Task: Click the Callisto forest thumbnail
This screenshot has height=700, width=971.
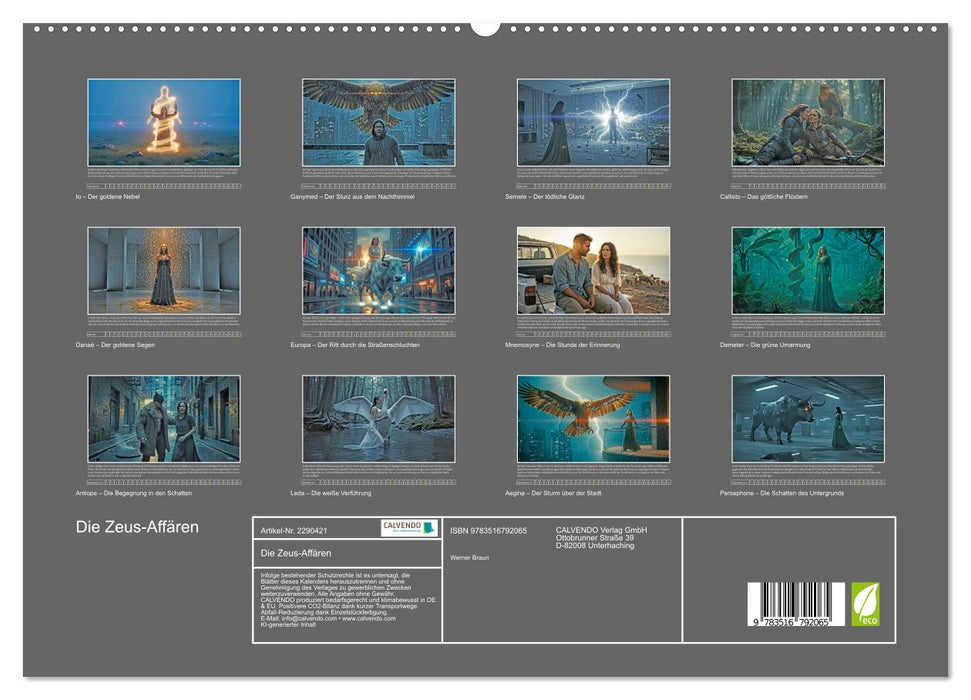Action: pos(808,122)
